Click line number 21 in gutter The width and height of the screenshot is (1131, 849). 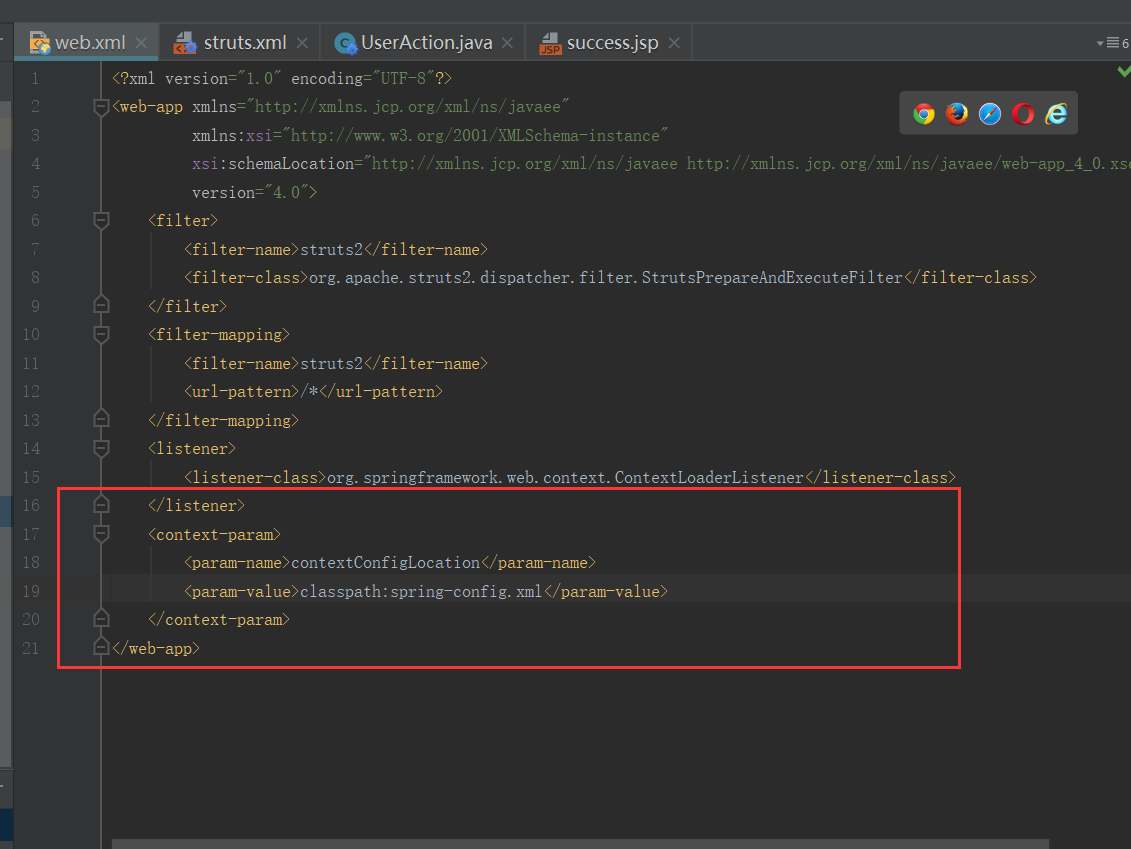coord(31,648)
